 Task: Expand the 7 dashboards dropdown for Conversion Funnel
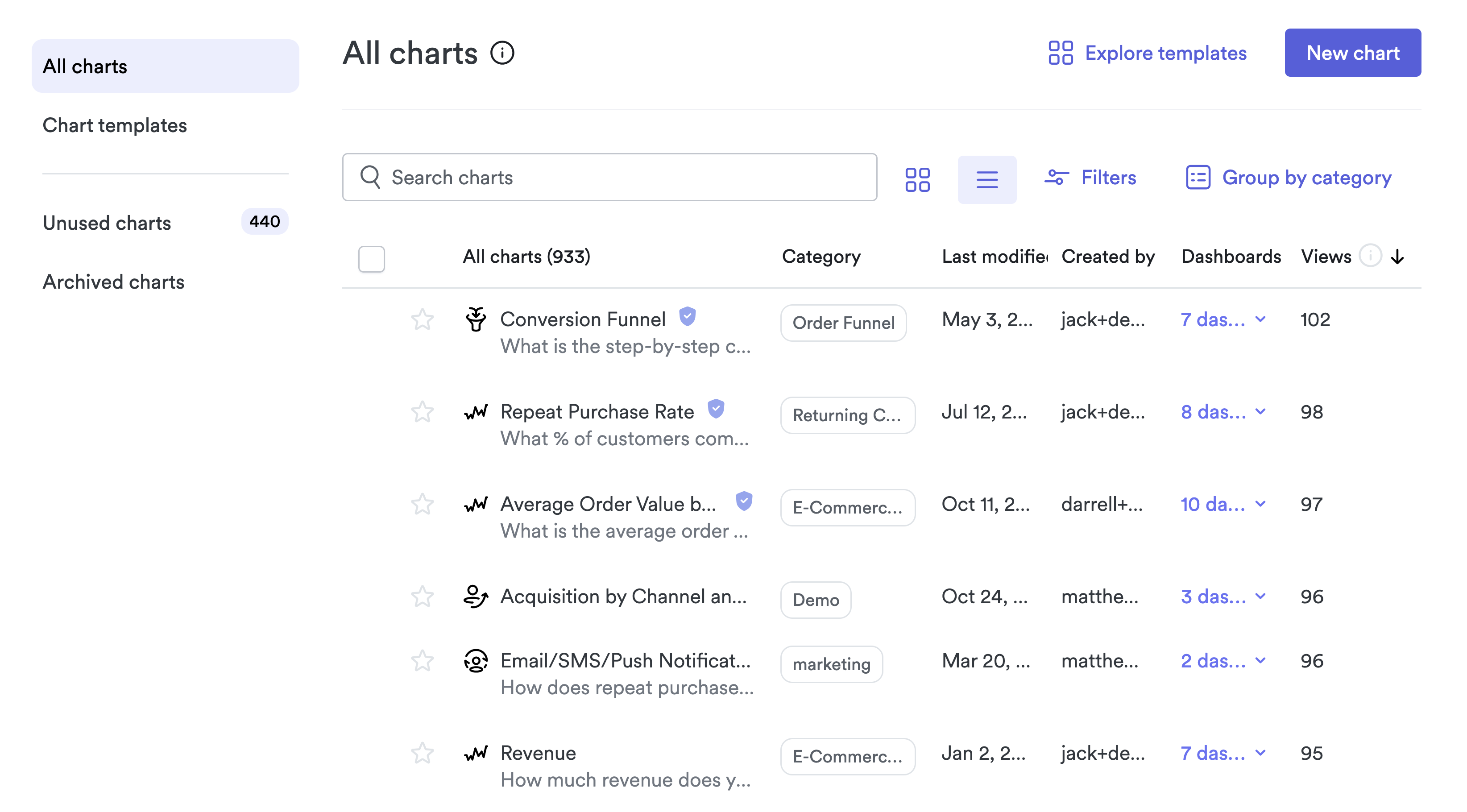pyautogui.click(x=1260, y=319)
